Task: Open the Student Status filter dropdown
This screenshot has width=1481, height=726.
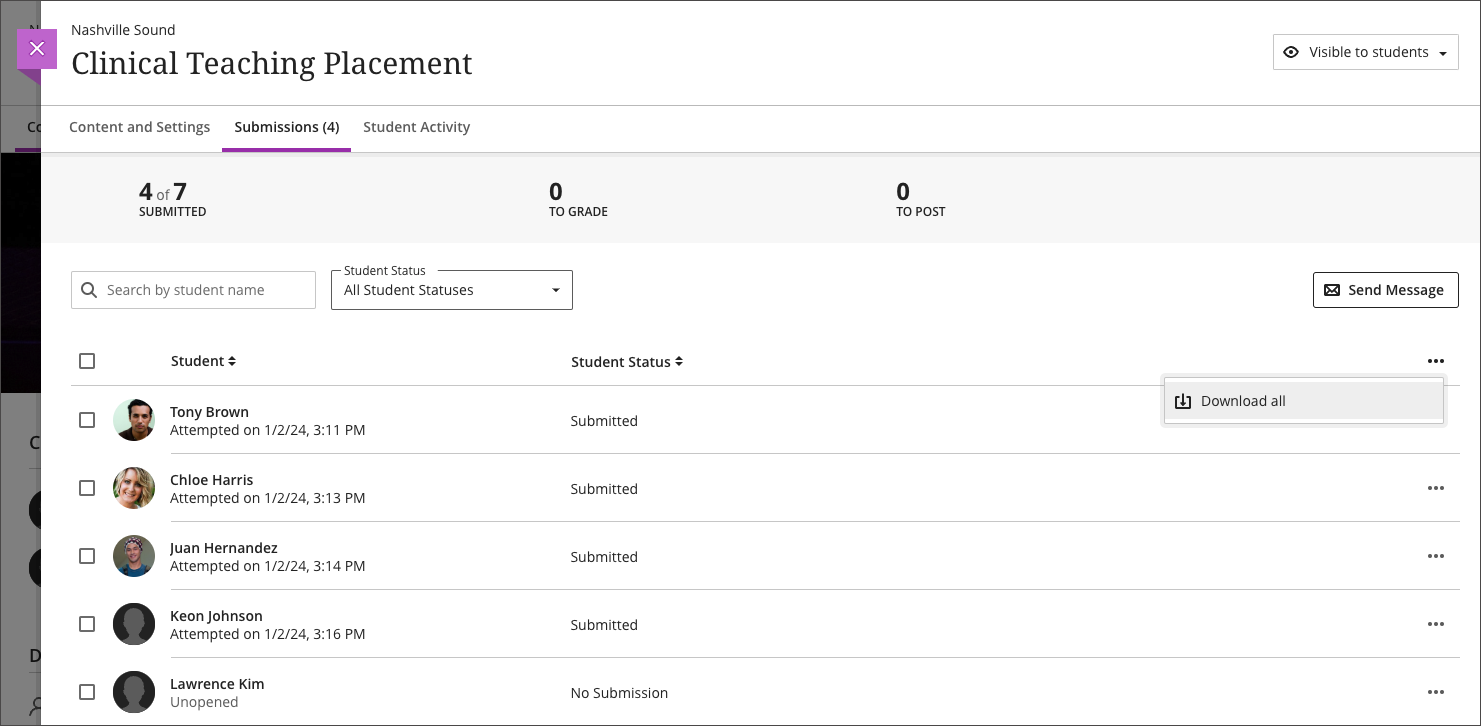Action: 451,290
